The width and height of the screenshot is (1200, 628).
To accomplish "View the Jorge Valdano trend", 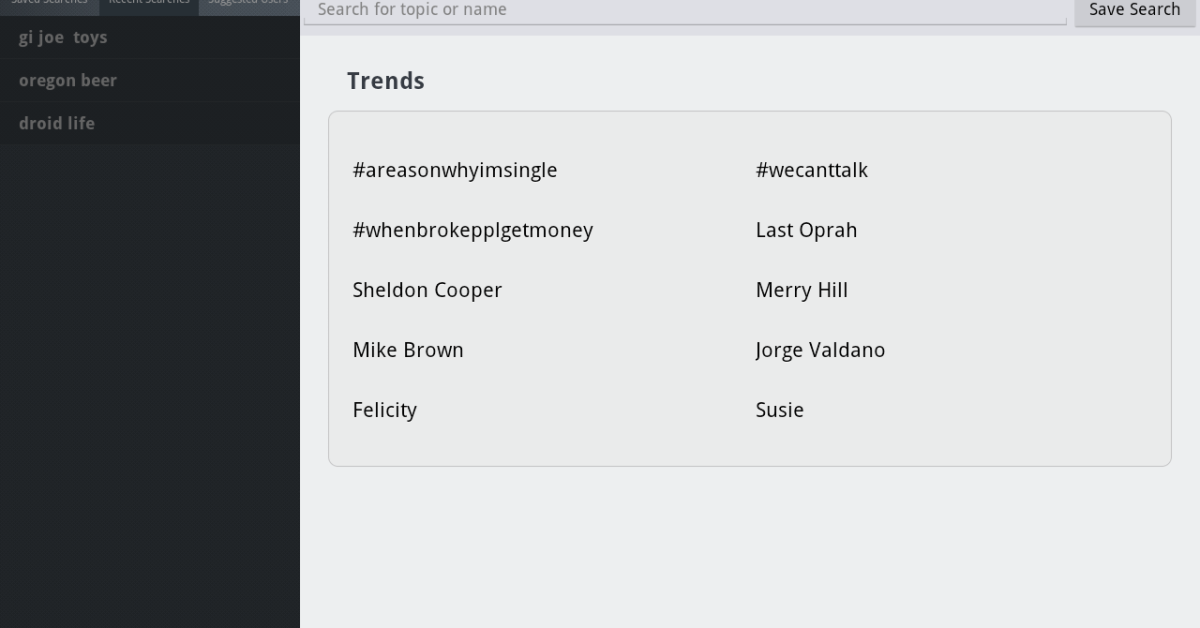I will 820,350.
